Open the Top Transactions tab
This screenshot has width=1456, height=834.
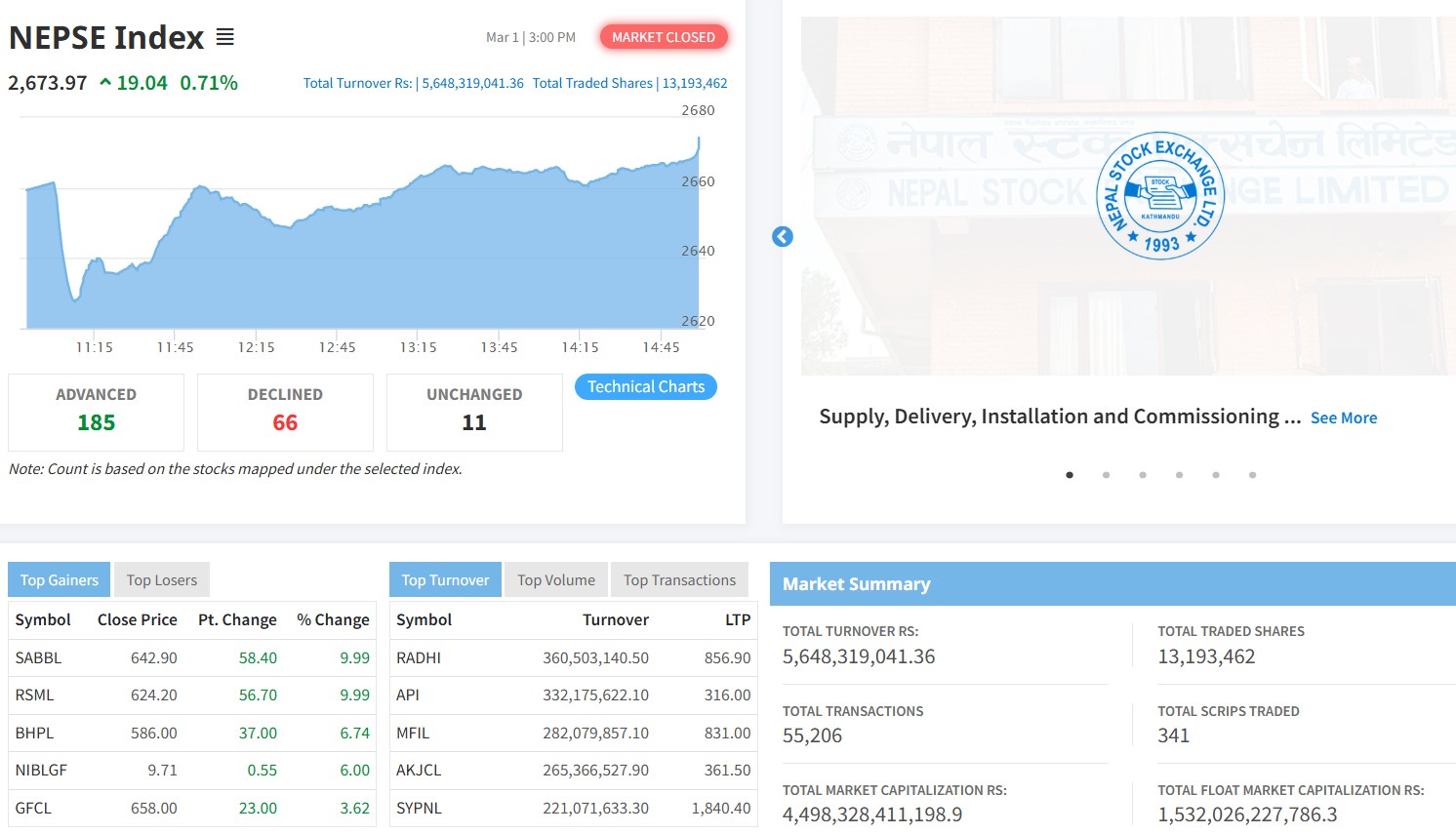click(x=679, y=580)
